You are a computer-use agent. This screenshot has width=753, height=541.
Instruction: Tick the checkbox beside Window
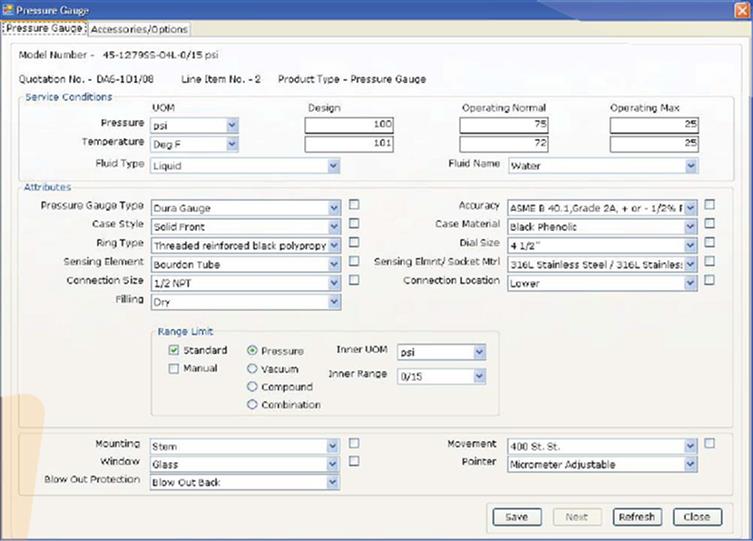pyautogui.click(x=354, y=461)
